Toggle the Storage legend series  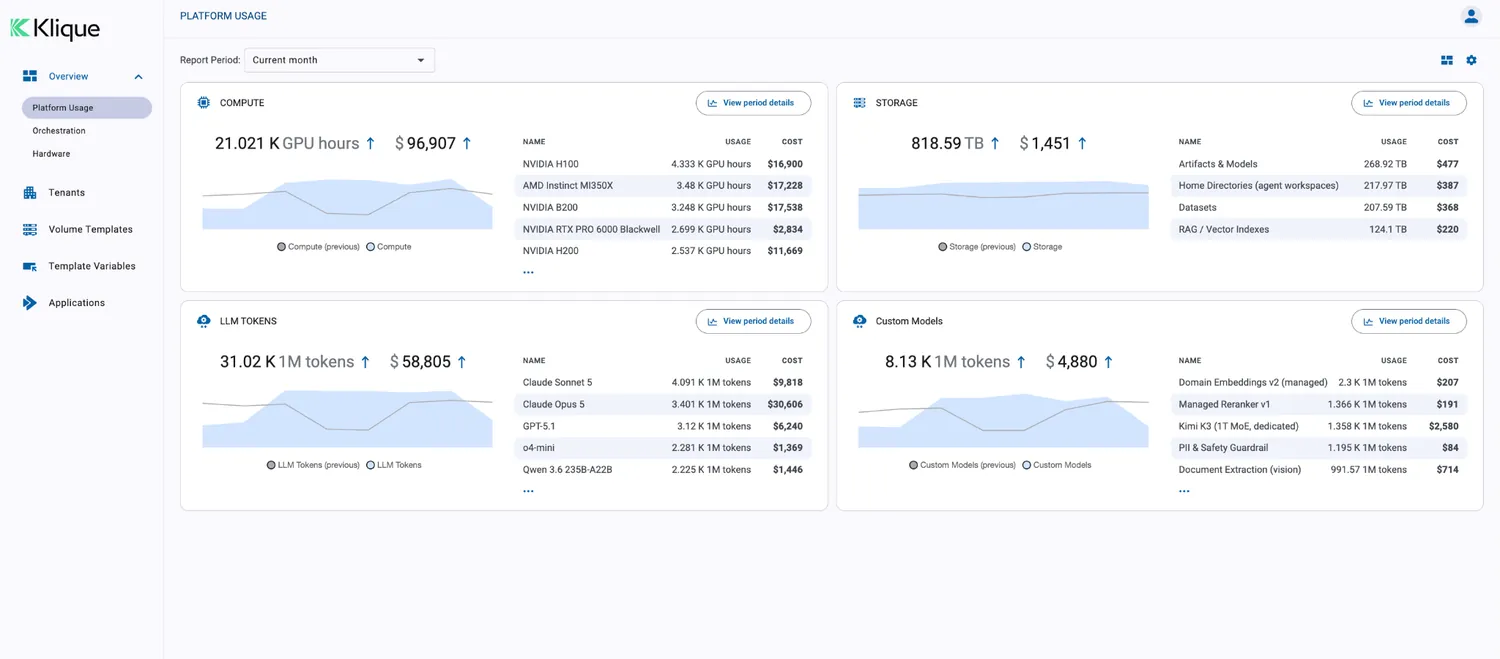tap(1042, 246)
